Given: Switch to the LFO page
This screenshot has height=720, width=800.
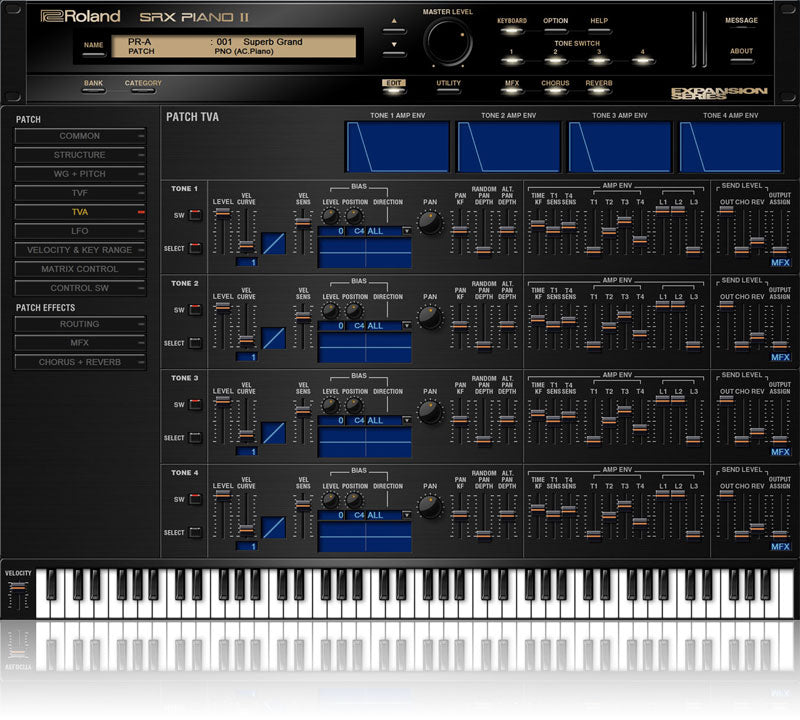Looking at the screenshot, I should coord(80,231).
